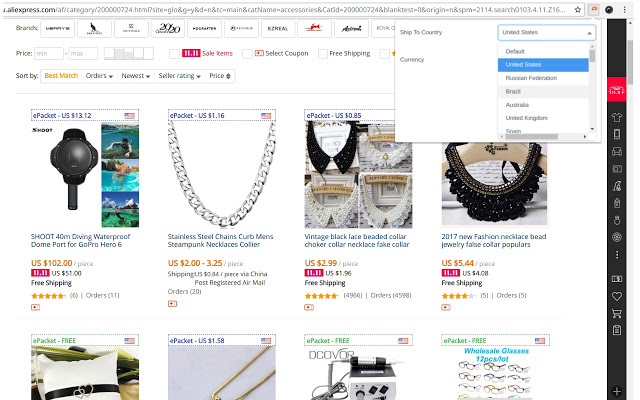Click the plus icon at sidebar bottom
The width and height of the screenshot is (640, 400).
tap(617, 391)
